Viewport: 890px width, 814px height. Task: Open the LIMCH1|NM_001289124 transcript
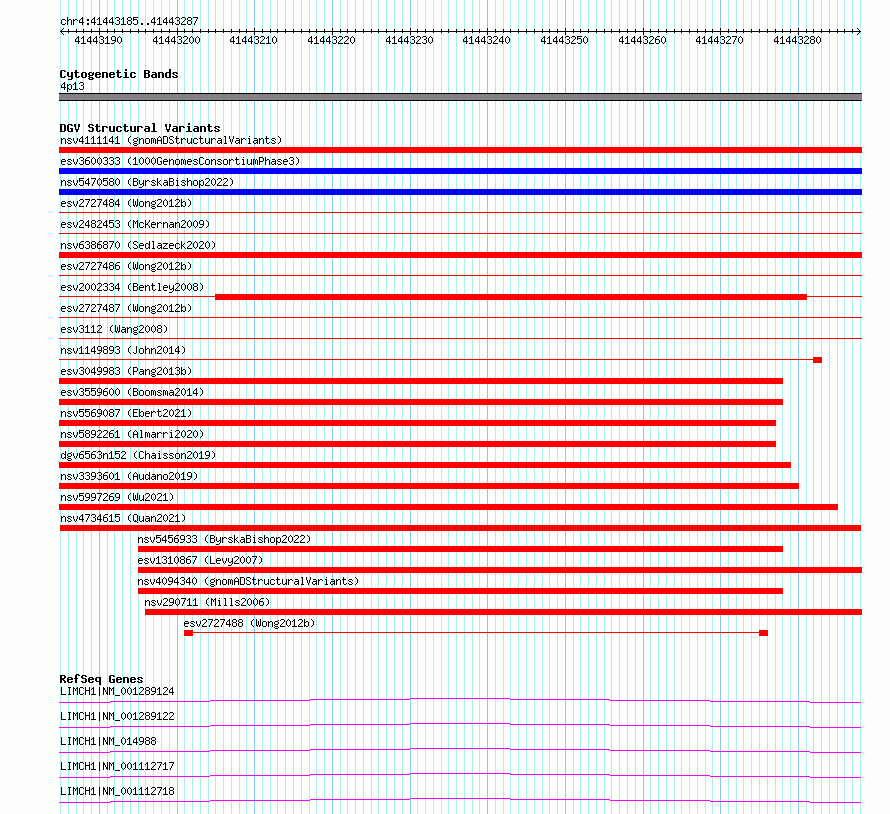[117, 691]
